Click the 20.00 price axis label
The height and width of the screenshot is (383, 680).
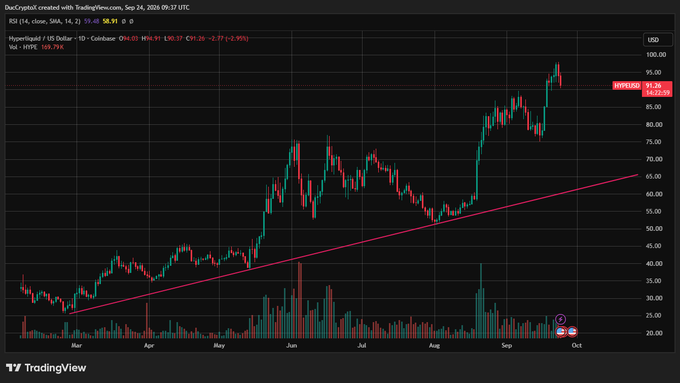[654, 333]
